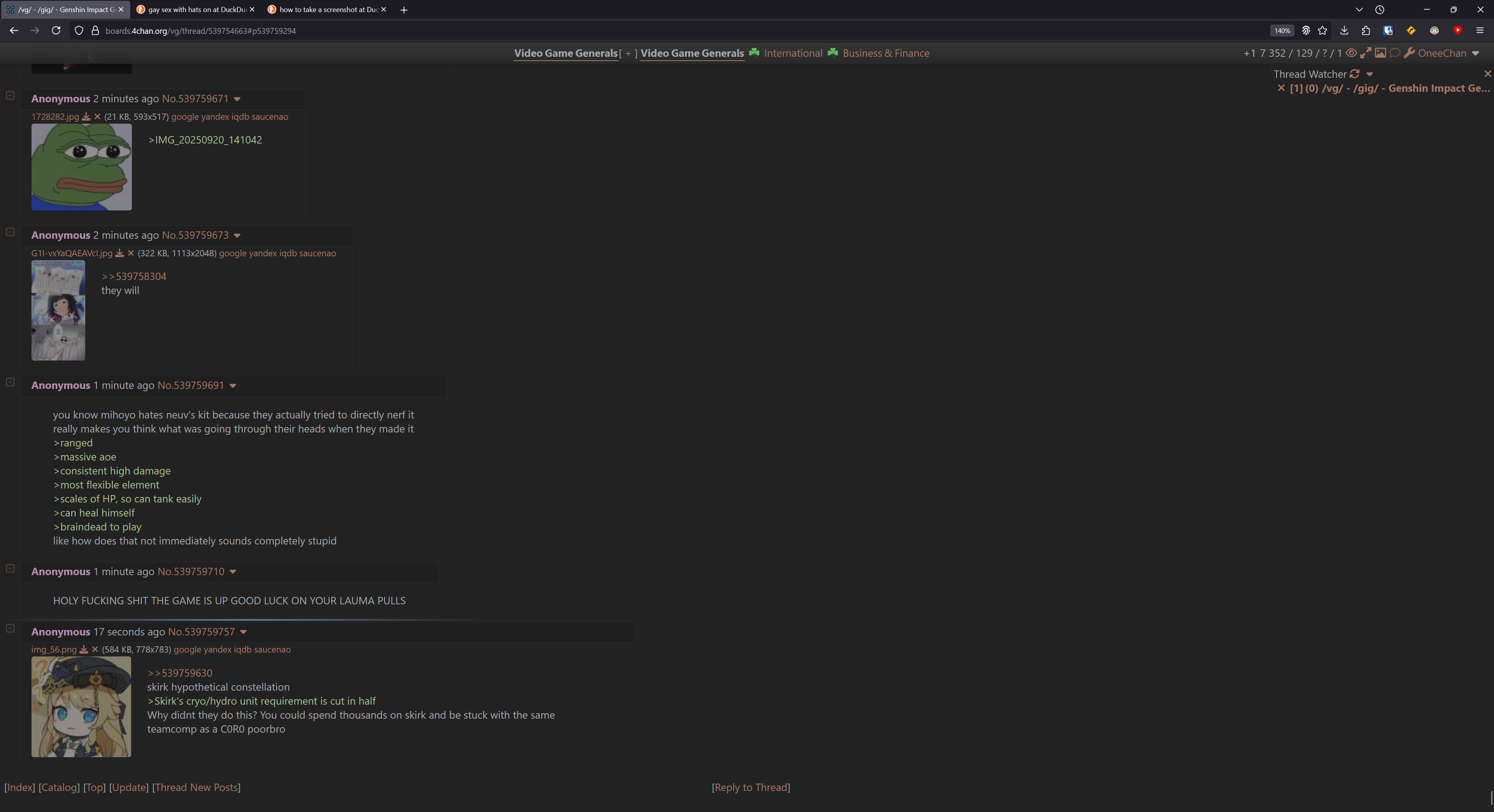1494x812 pixels.
Task: Reset the 140% zoom level indicator
Action: point(1282,31)
